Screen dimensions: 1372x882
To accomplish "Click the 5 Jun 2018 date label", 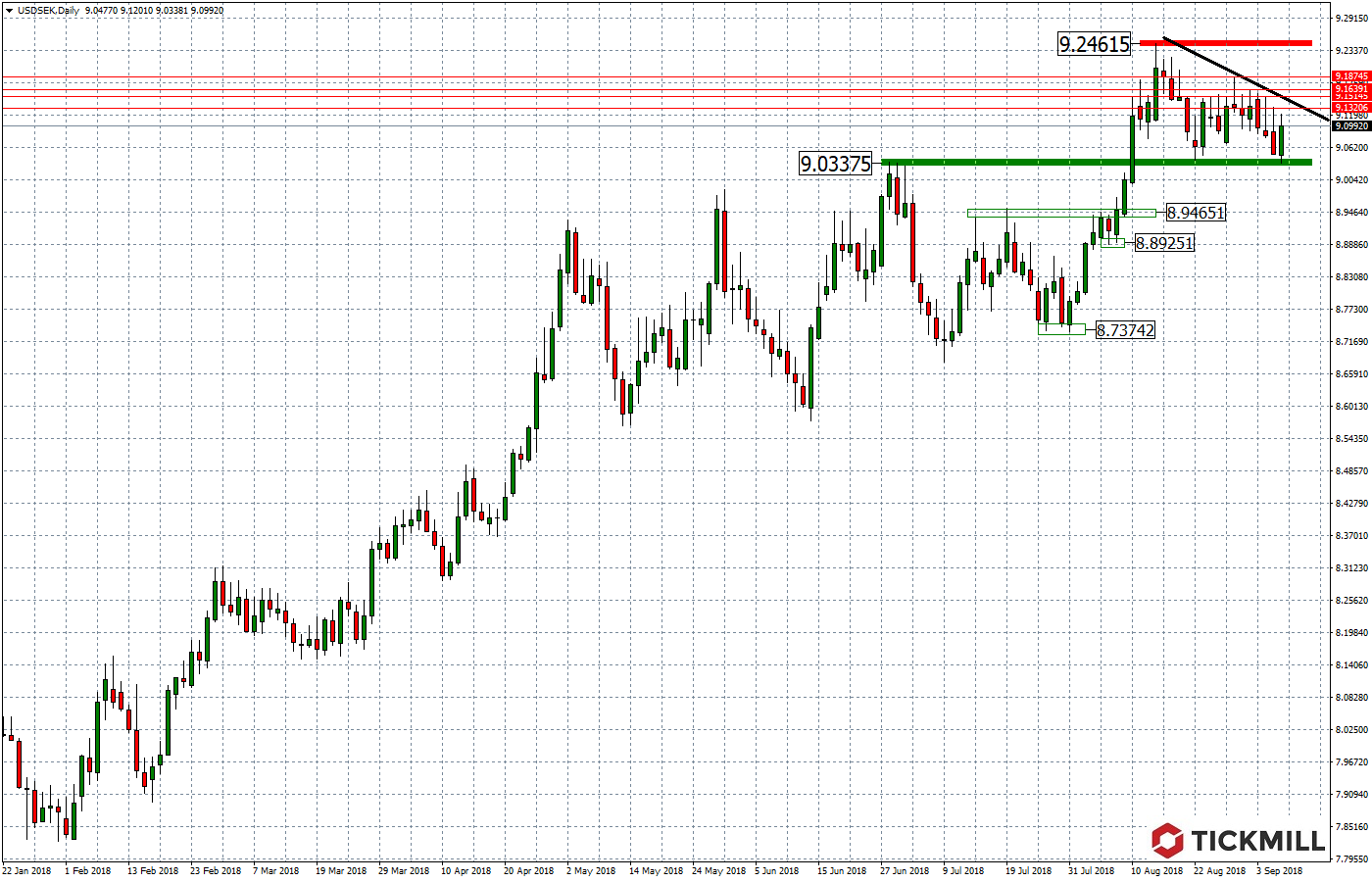I will pos(778,870).
